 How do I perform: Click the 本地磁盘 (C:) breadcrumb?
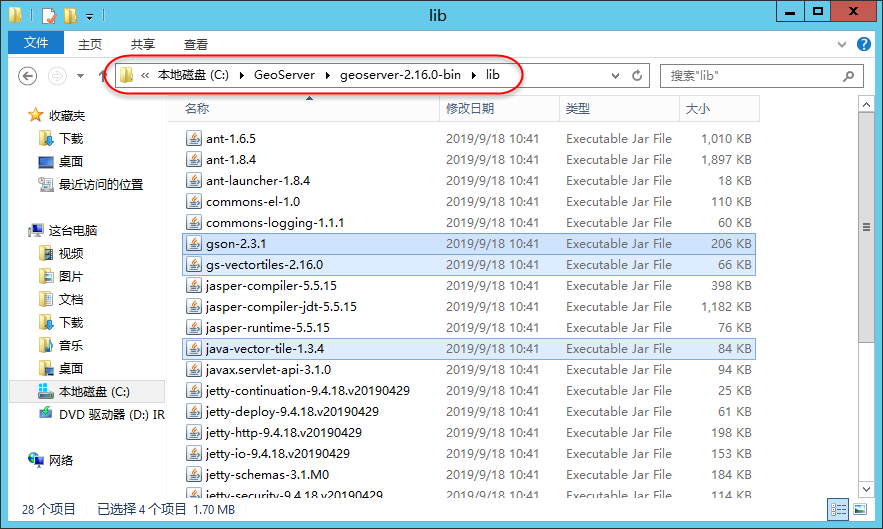click(193, 75)
